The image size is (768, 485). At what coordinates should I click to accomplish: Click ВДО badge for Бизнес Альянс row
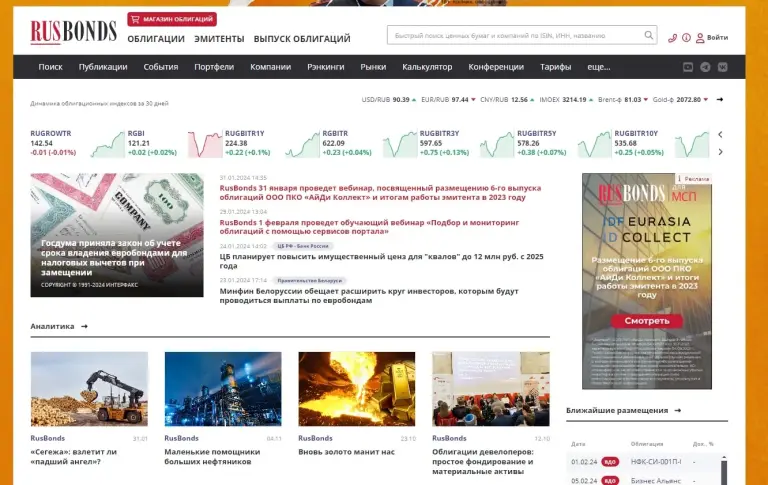pyautogui.click(x=610, y=481)
